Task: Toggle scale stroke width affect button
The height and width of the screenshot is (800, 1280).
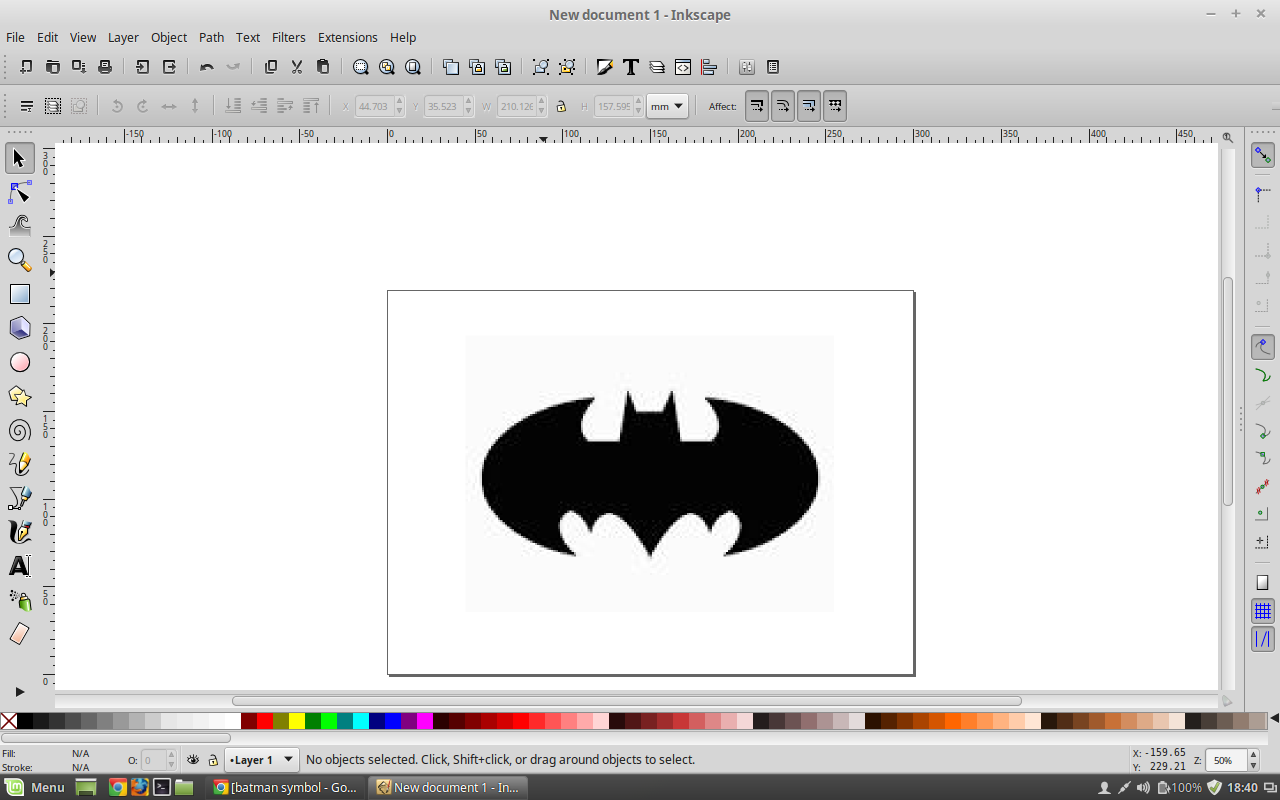Action: coord(757,106)
